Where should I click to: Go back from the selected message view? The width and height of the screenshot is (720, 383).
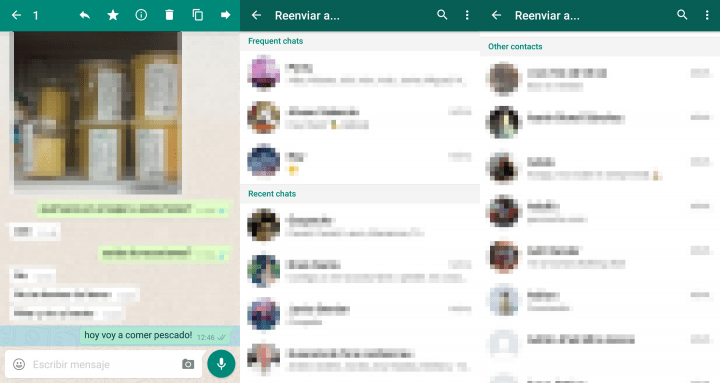click(17, 15)
